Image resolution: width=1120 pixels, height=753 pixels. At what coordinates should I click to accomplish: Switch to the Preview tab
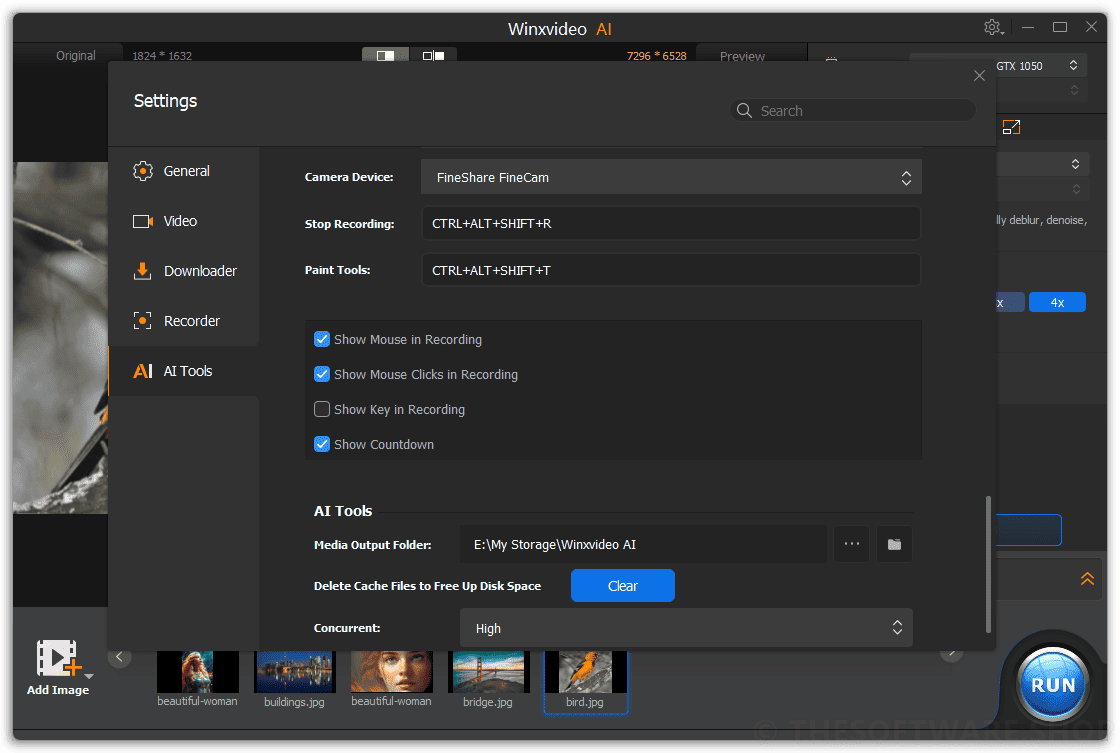pos(742,56)
